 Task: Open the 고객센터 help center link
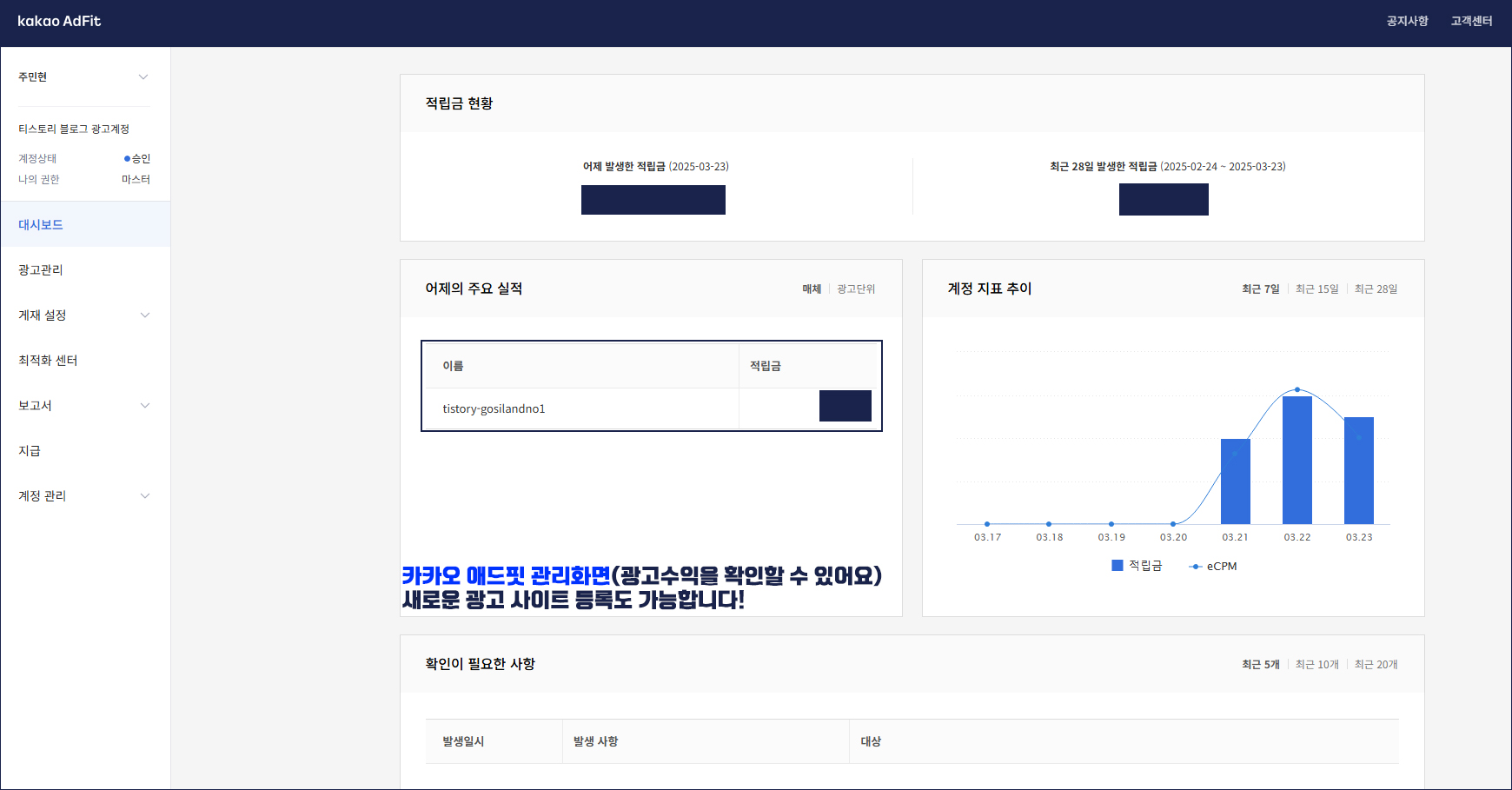1471,21
